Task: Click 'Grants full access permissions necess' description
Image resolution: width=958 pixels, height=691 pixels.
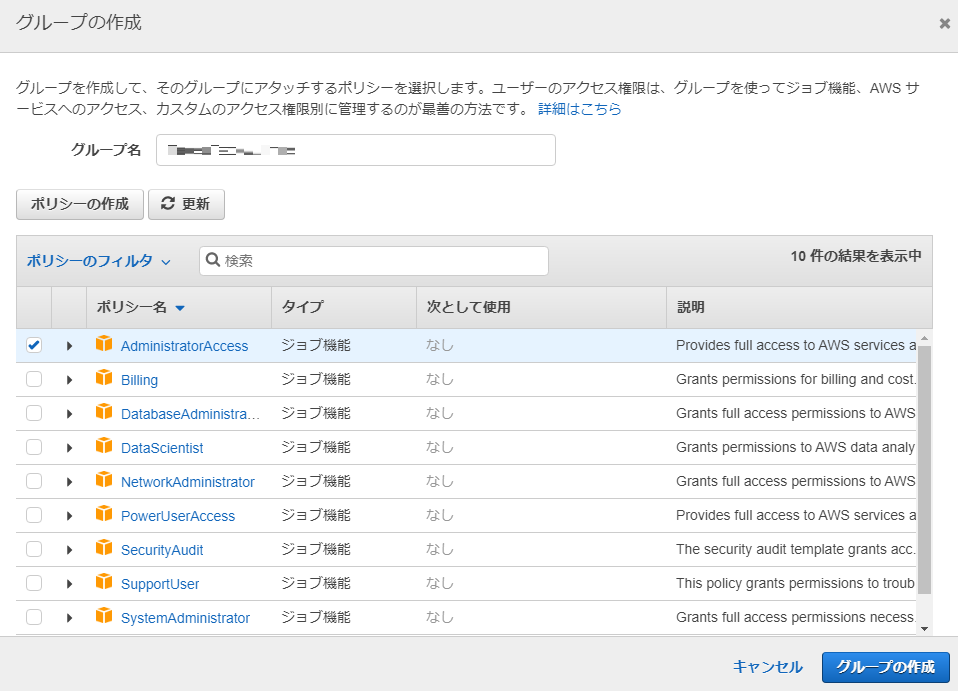Action: pos(795,618)
